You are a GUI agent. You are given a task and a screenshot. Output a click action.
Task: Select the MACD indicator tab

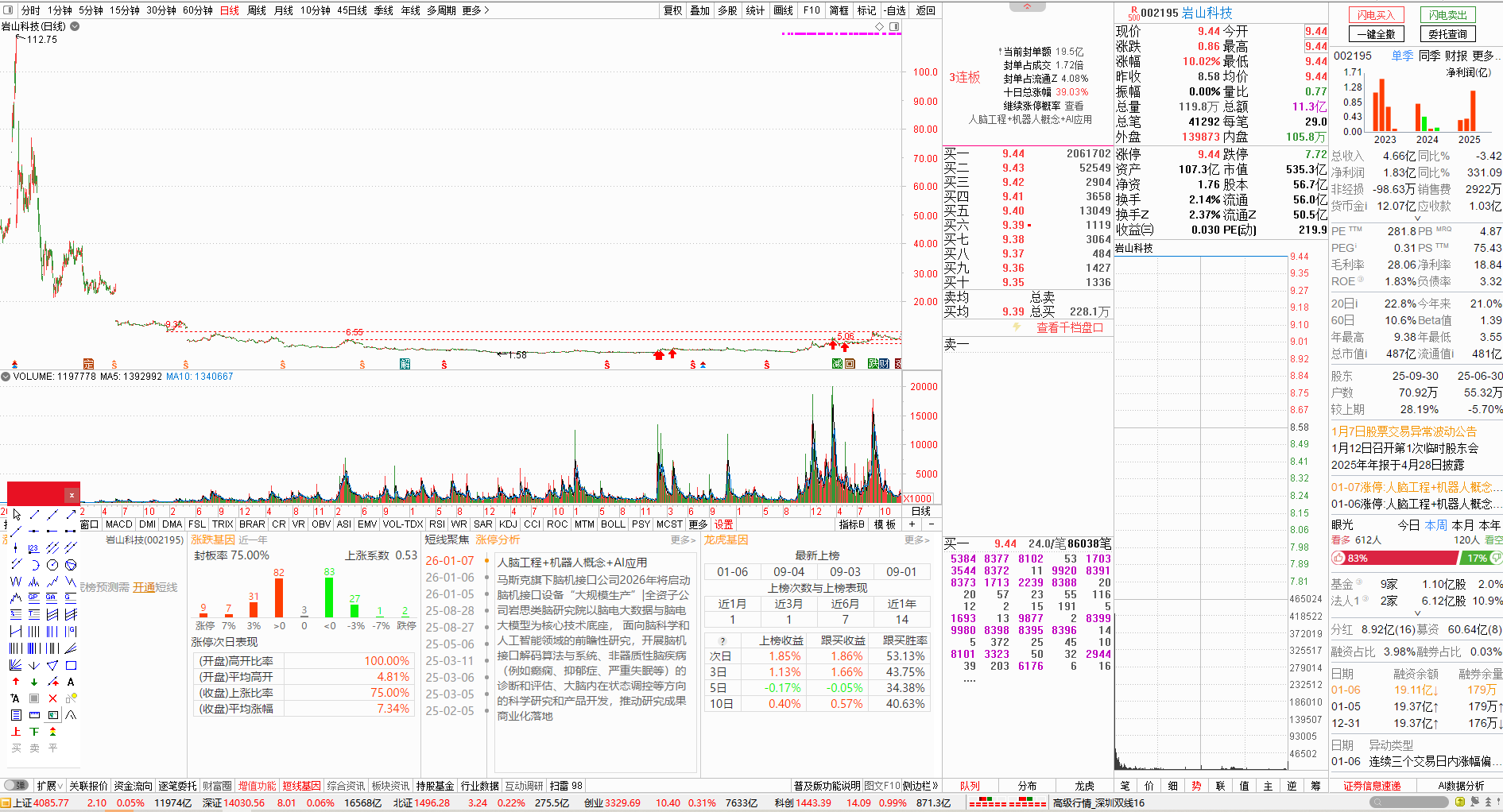pos(118,524)
